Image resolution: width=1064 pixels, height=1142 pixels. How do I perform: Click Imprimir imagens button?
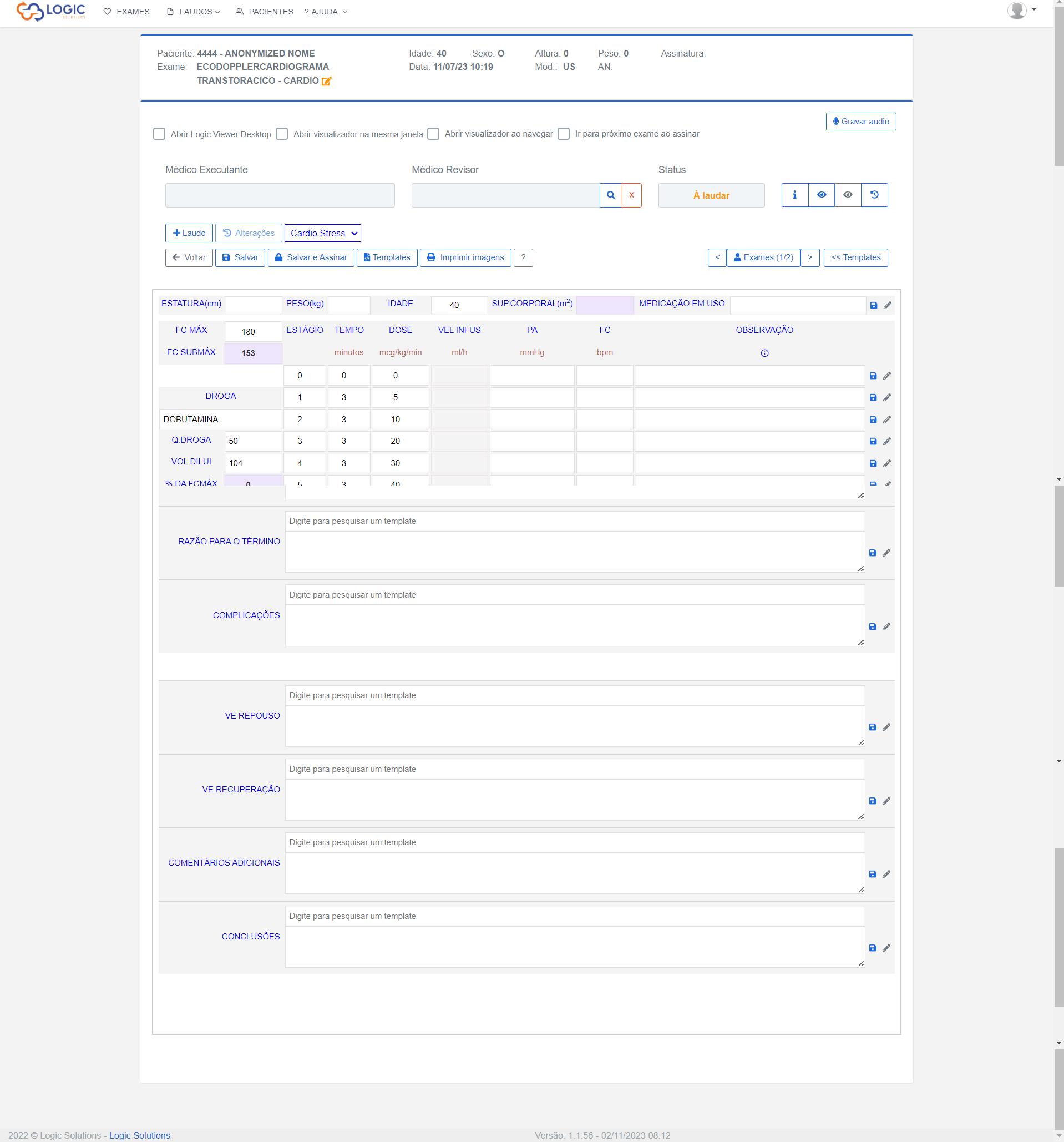click(x=465, y=257)
